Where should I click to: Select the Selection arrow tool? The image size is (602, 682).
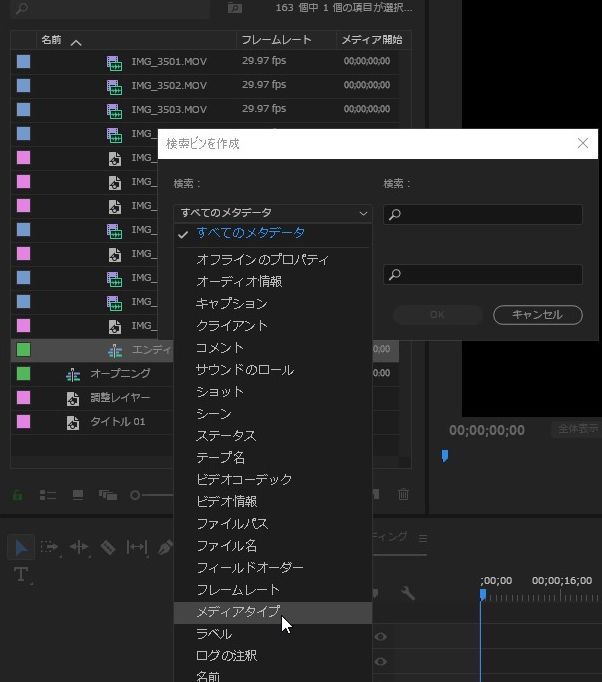pyautogui.click(x=20, y=547)
